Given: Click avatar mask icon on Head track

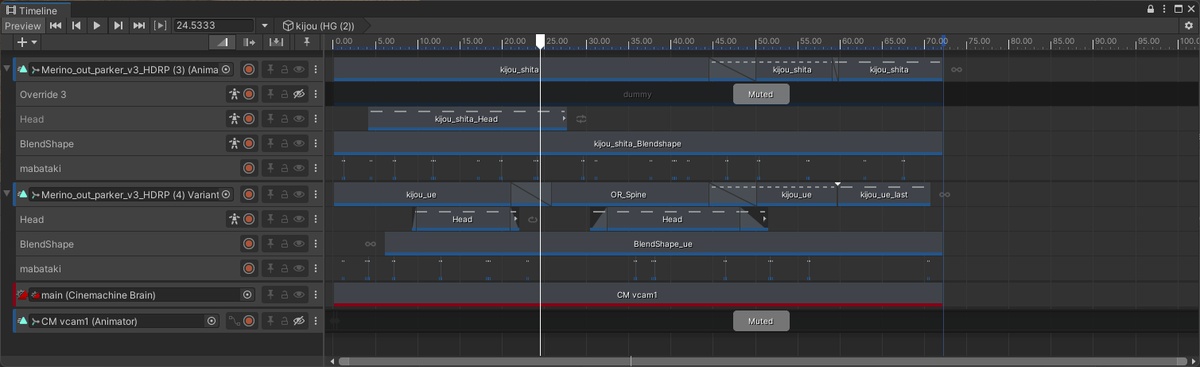Looking at the screenshot, I should (x=234, y=119).
